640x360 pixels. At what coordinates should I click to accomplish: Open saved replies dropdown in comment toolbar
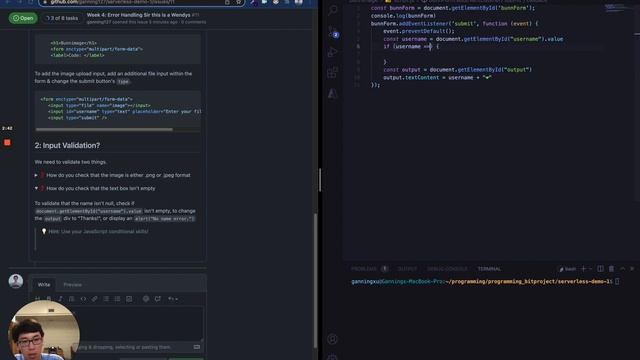click(173, 299)
